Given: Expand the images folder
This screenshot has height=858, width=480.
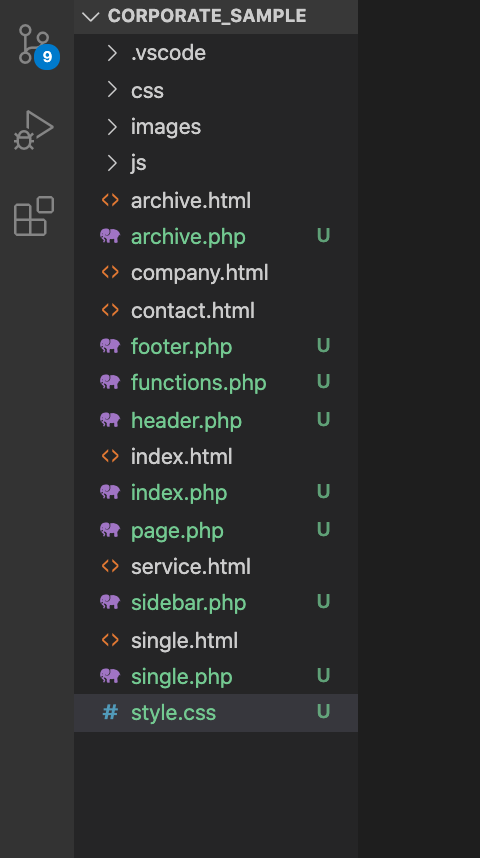Looking at the screenshot, I should 216,127.
